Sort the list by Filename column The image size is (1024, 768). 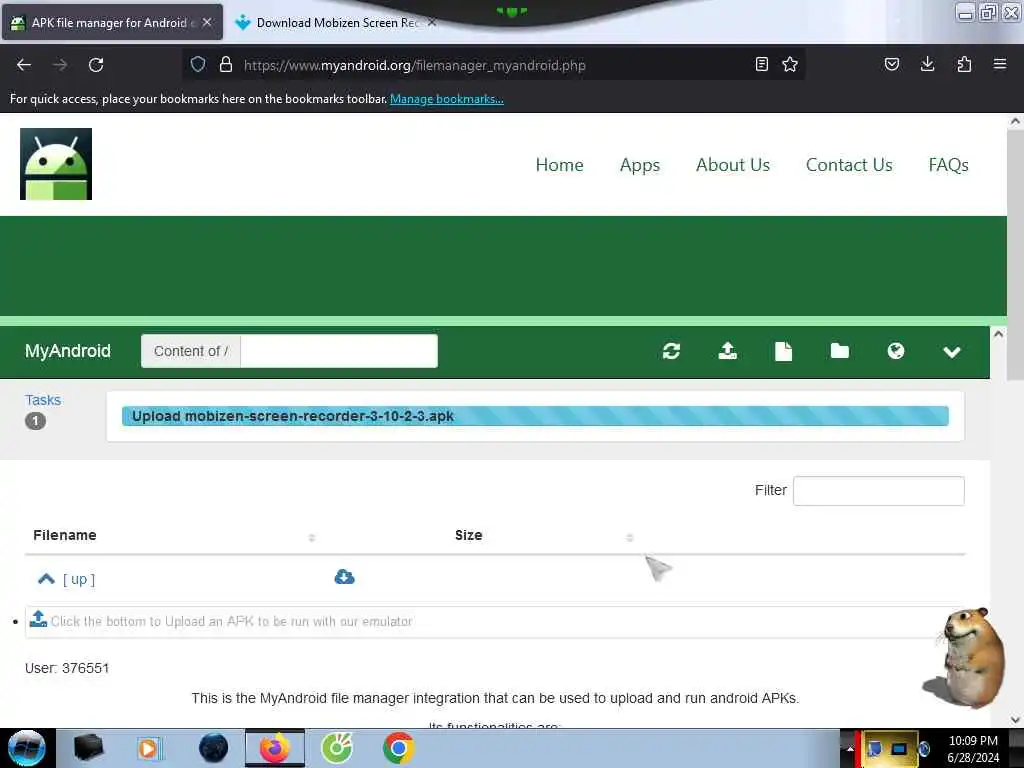click(x=65, y=535)
